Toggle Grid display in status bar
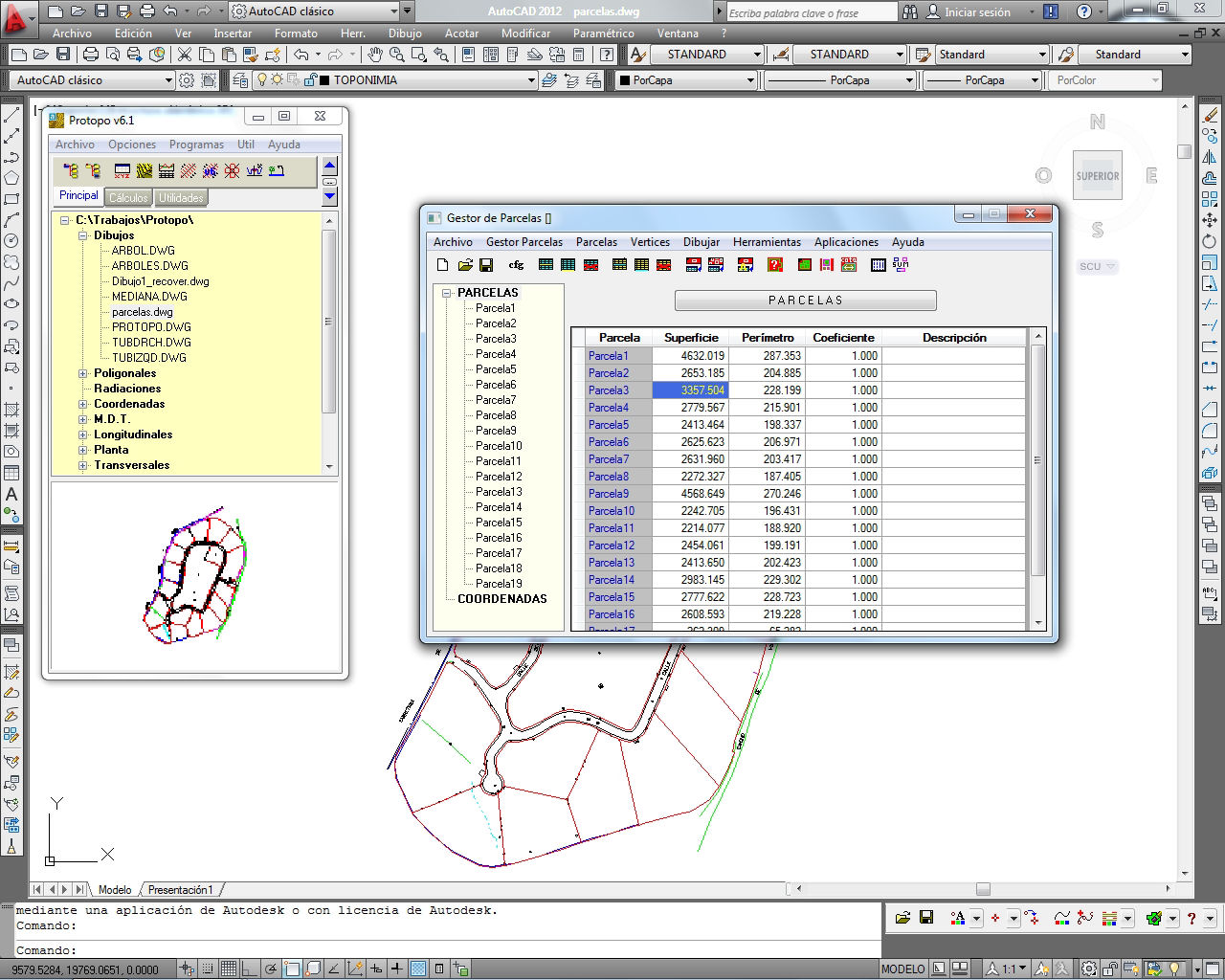The height and width of the screenshot is (980, 1225). tap(230, 969)
